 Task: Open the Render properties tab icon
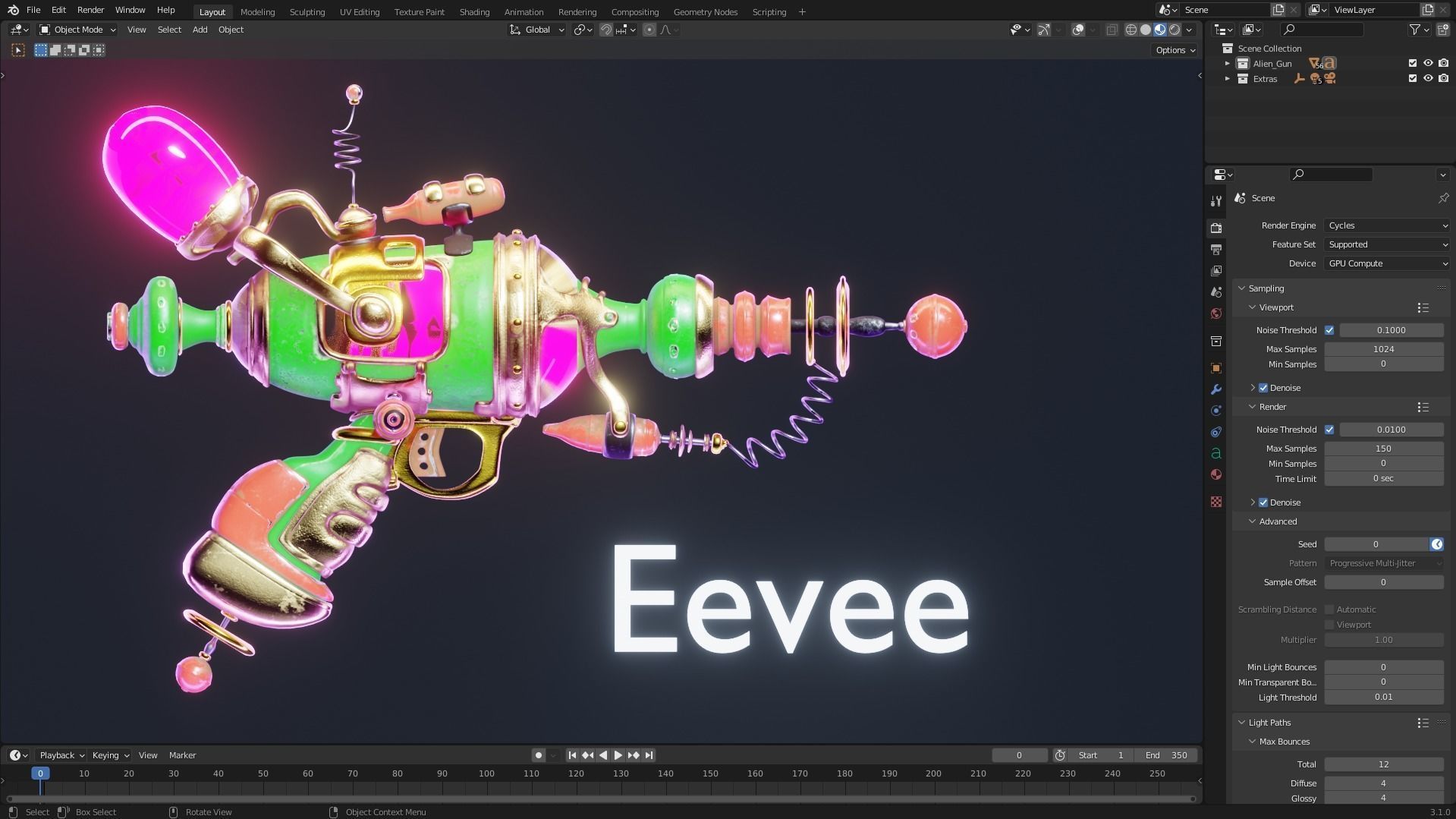1216,228
